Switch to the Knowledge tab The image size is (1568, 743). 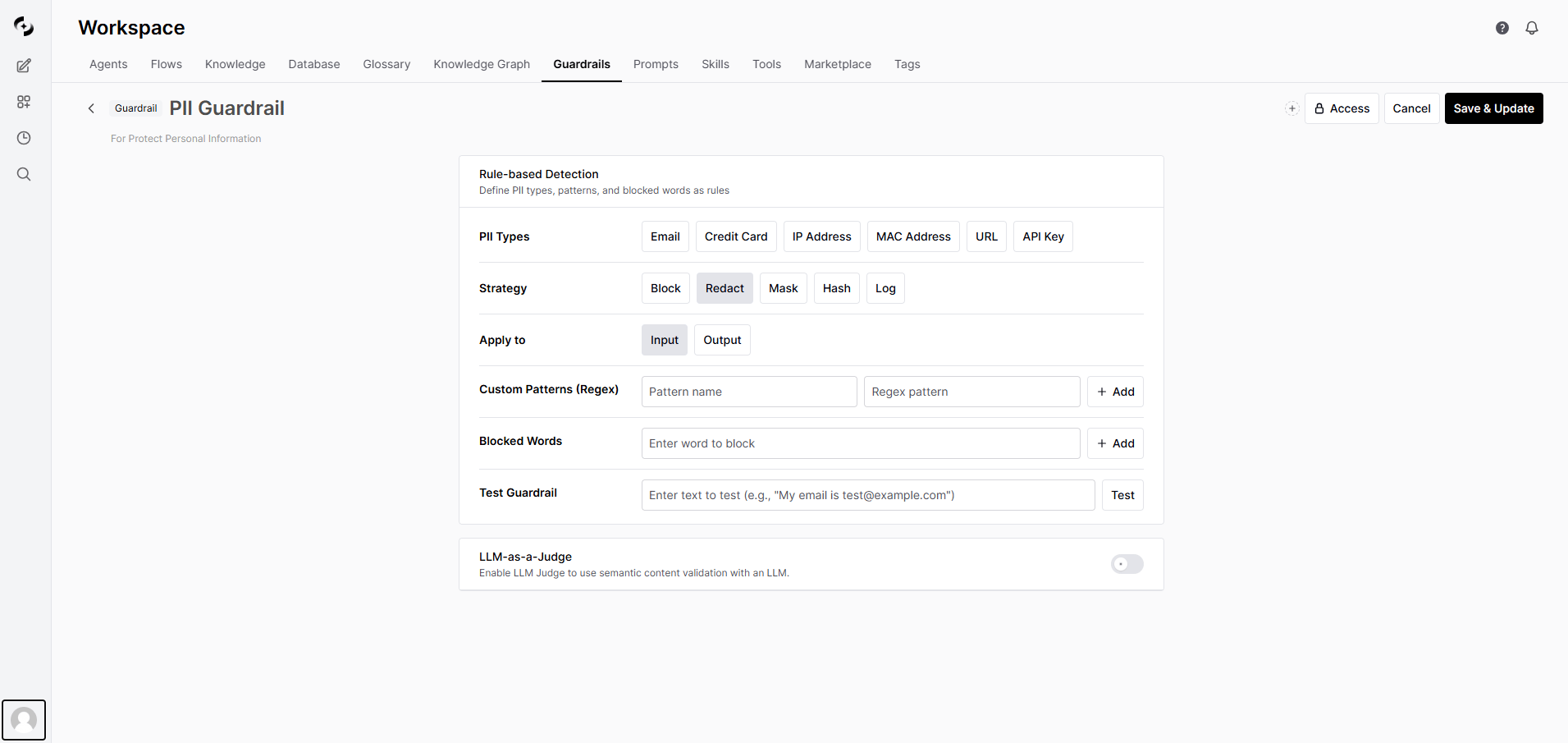point(235,64)
